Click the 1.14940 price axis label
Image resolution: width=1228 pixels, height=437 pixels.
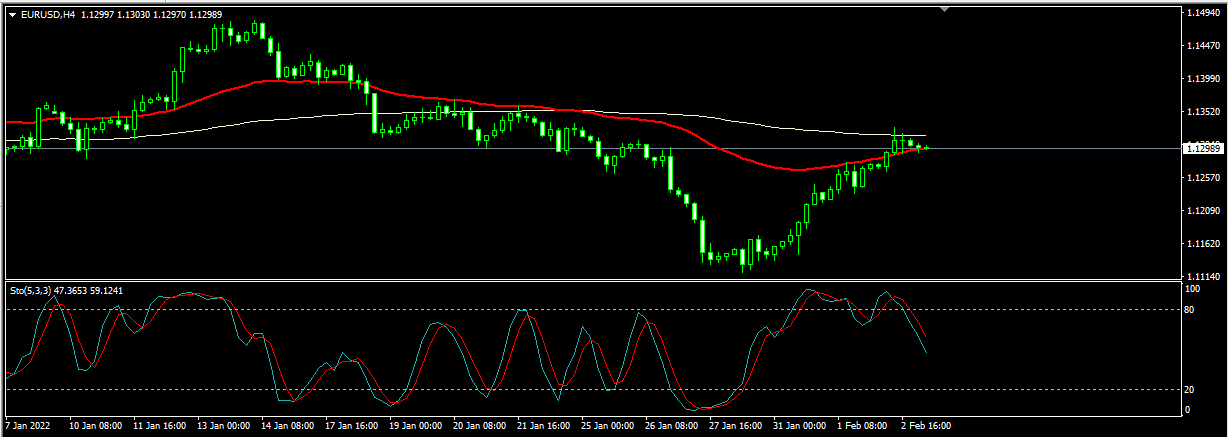[1202, 14]
